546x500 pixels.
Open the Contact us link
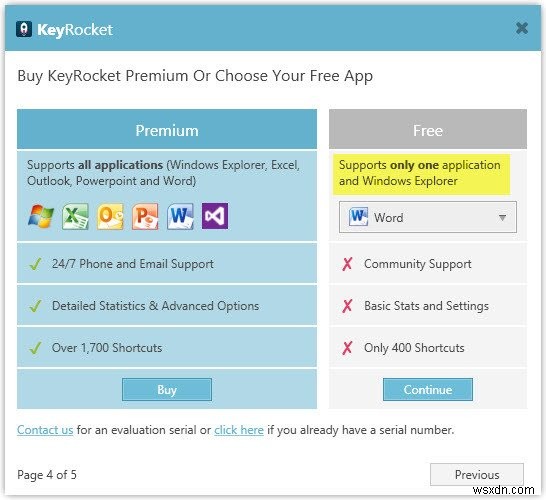click(x=45, y=430)
